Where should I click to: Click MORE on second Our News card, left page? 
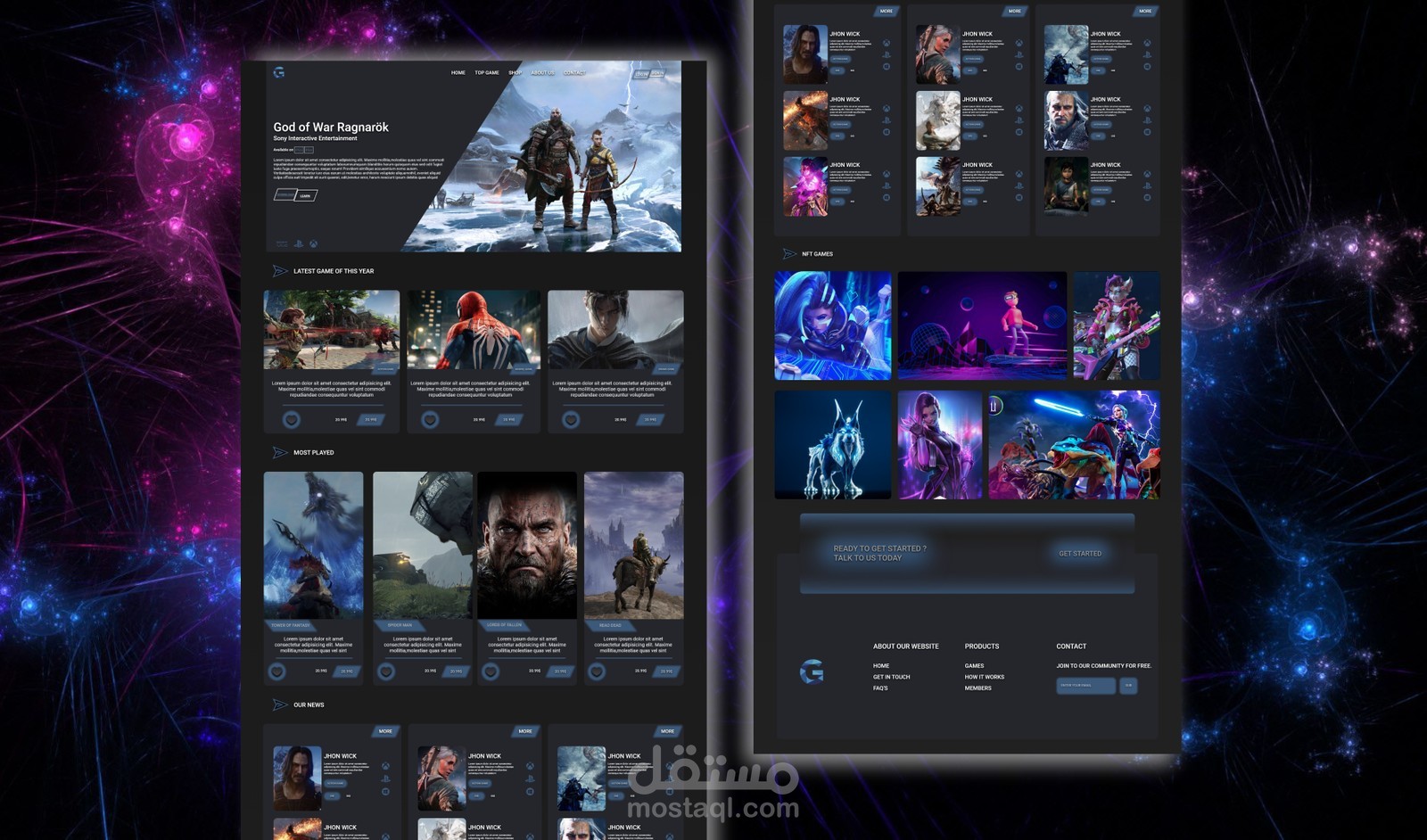[x=525, y=731]
